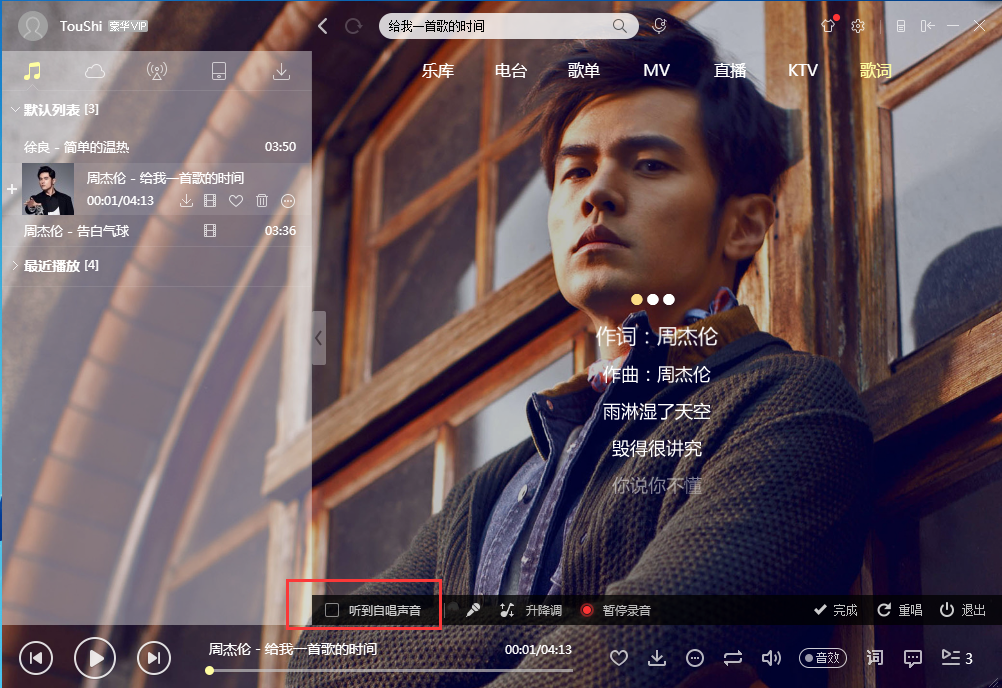1002x688 pixels.
Task: Open the comments speech bubble icon
Action: (912, 658)
